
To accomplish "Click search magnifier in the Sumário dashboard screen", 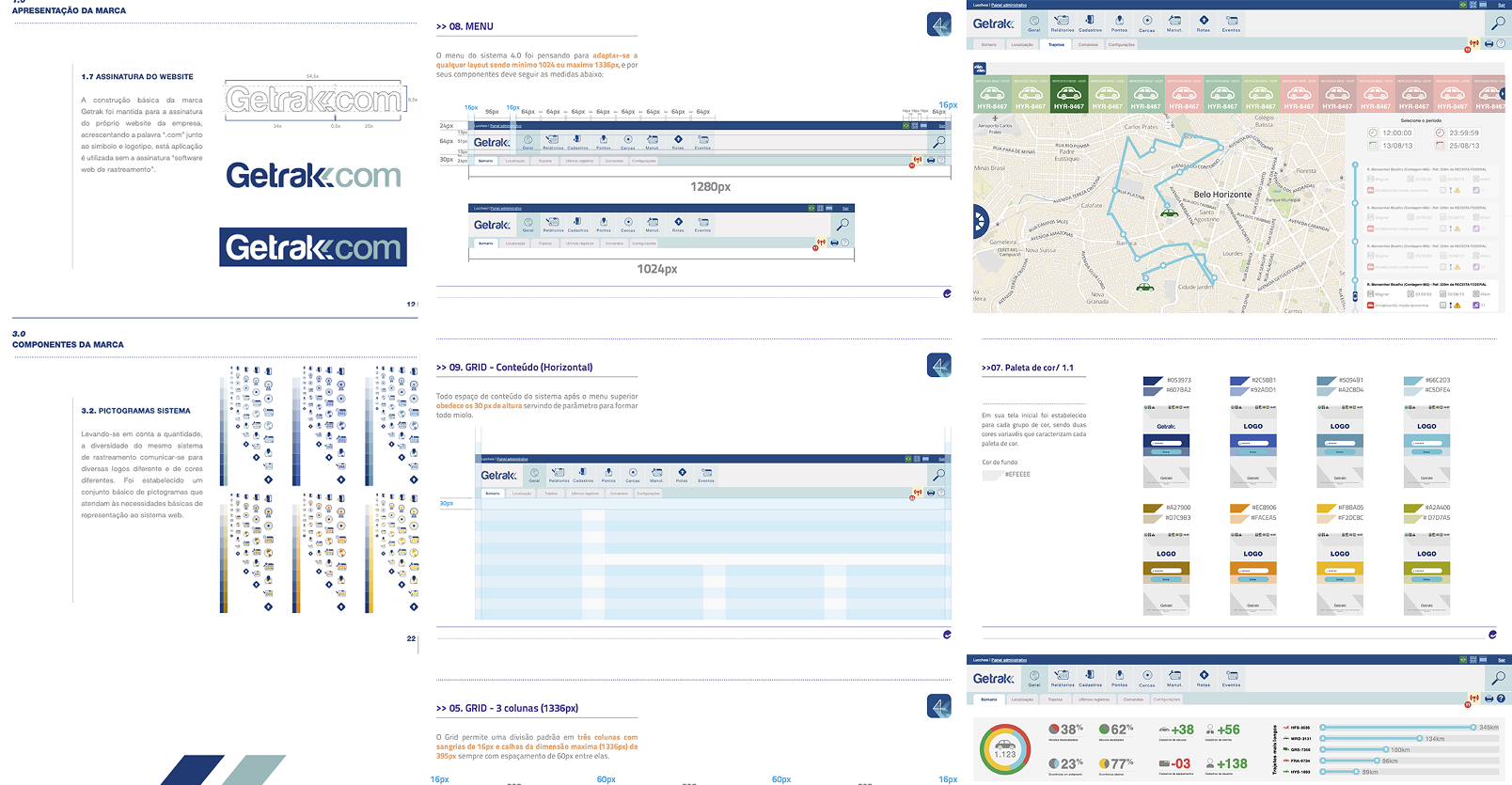I will (x=1498, y=678).
